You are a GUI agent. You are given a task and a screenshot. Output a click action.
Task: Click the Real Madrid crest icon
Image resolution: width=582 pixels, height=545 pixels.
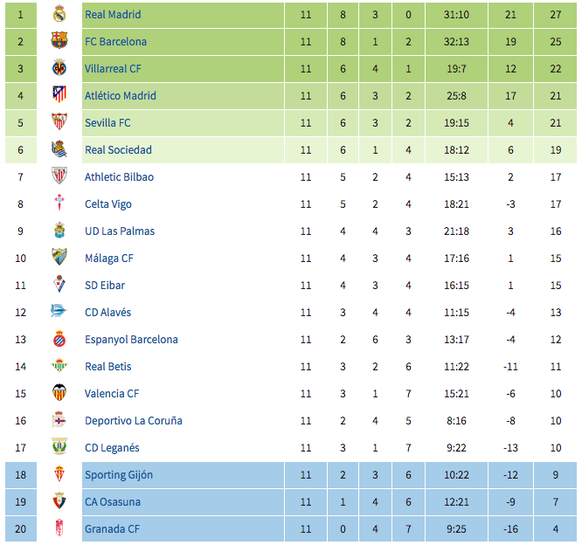click(59, 14)
